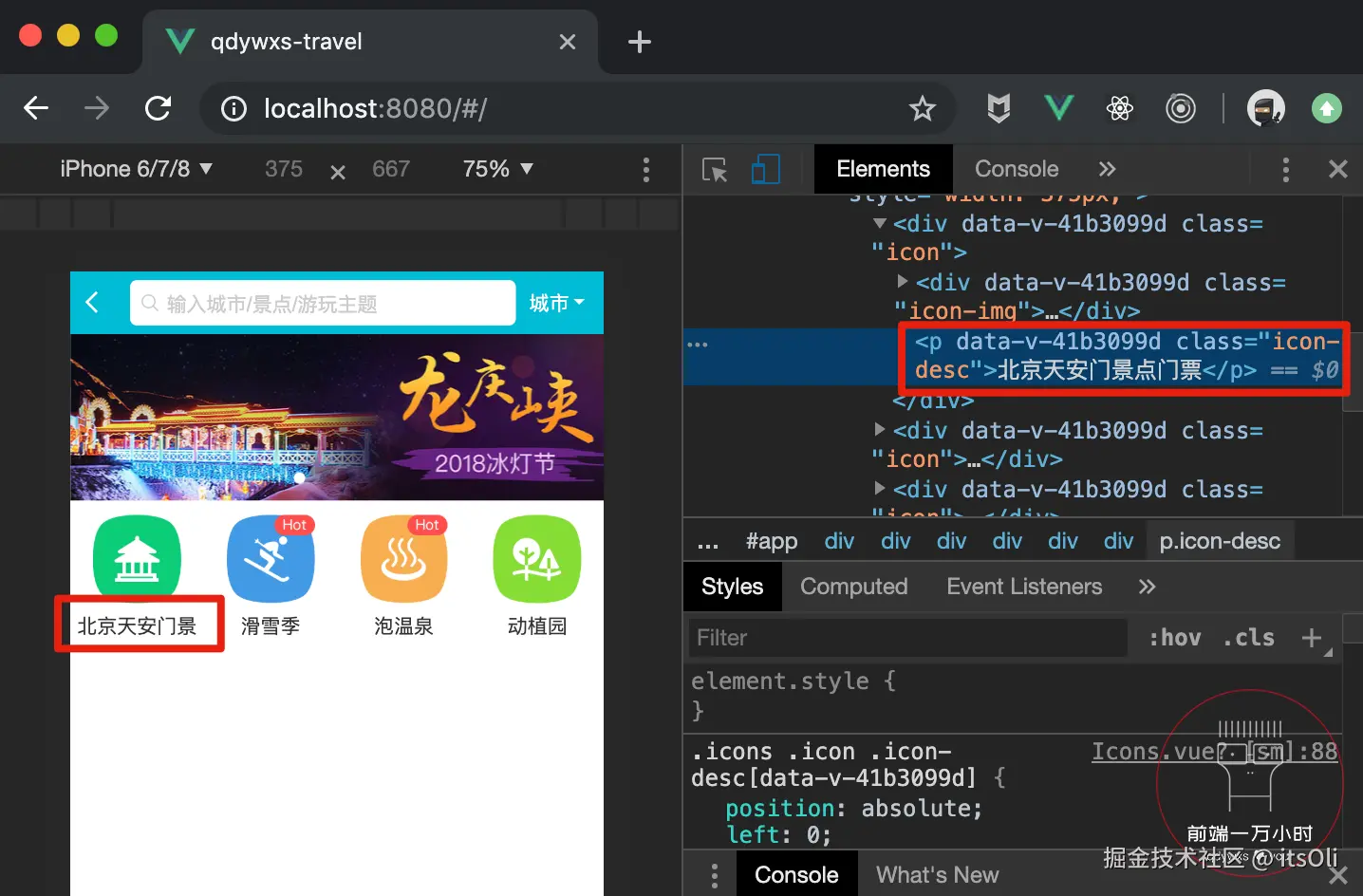Edit the left: 0 property
This screenshot has width=1363, height=896.
pos(778,834)
